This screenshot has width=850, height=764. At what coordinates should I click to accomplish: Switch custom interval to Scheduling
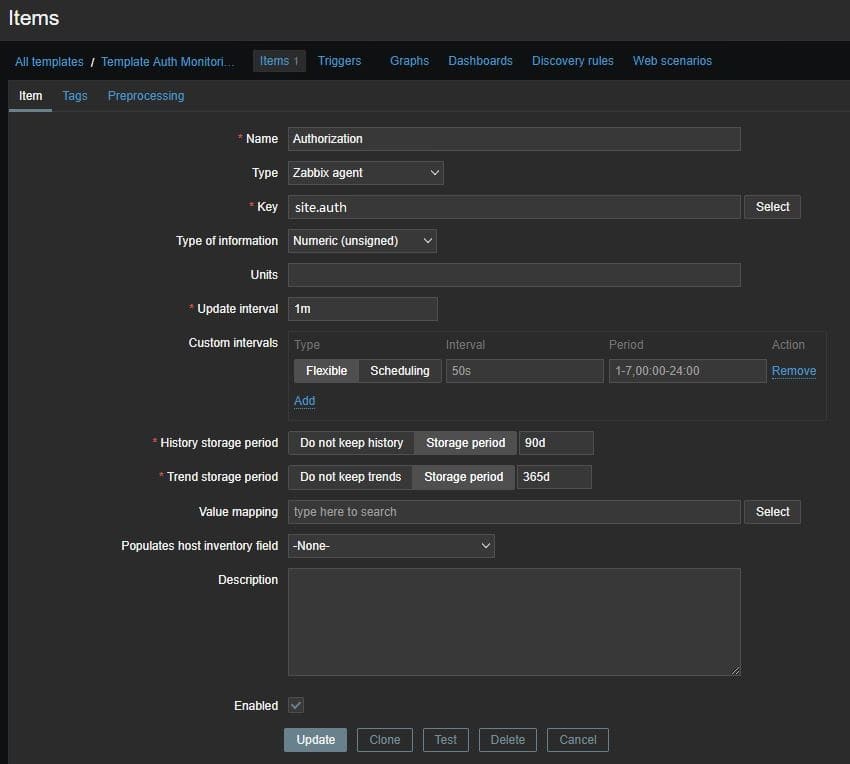pyautogui.click(x=399, y=371)
